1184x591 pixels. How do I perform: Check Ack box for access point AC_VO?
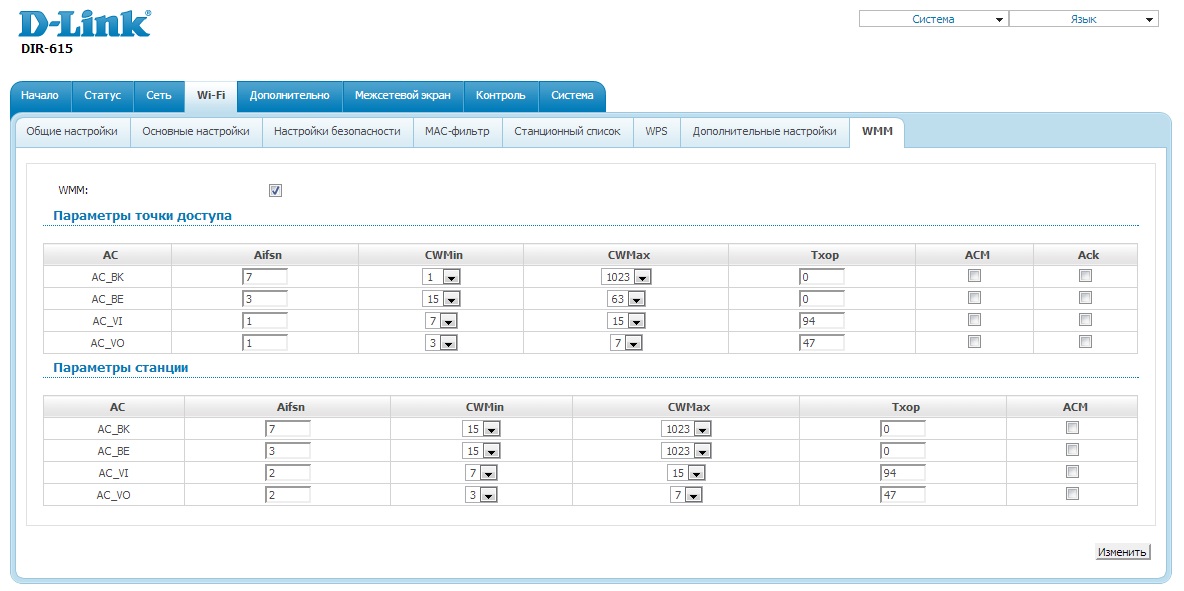point(1085,342)
